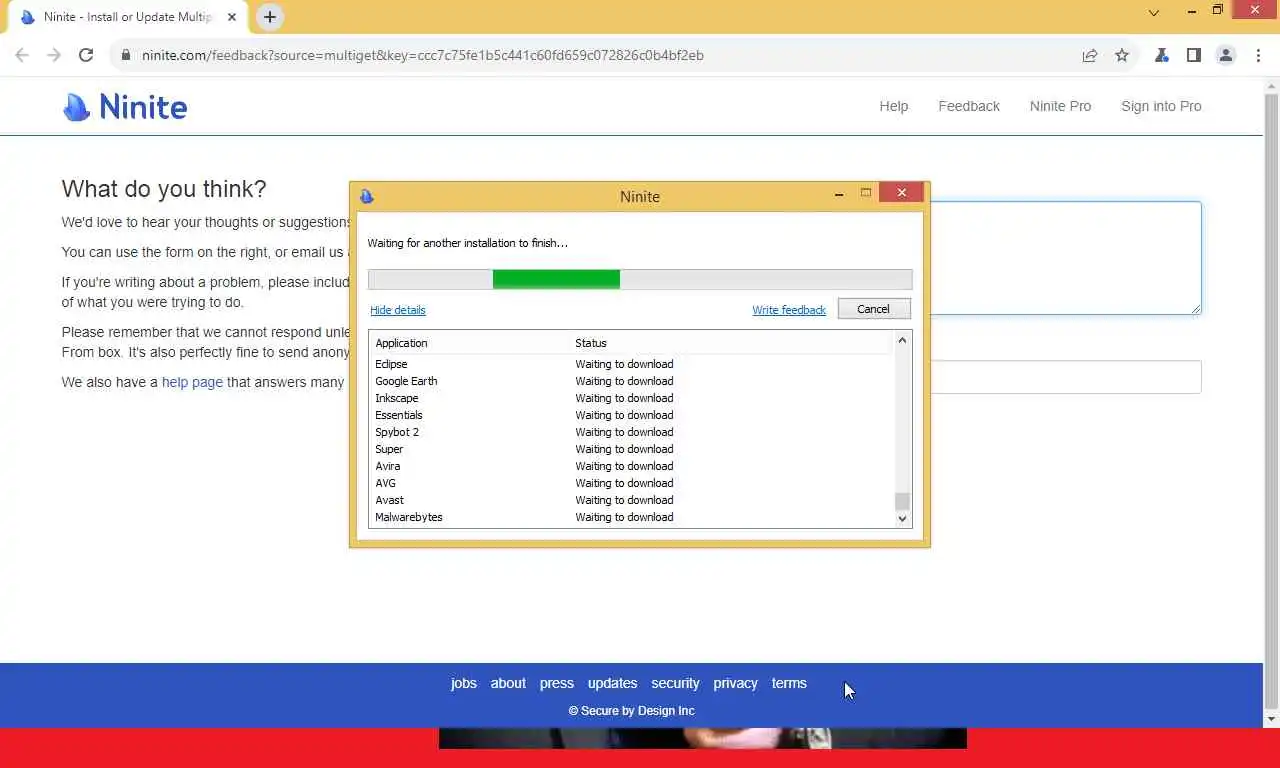Open the press footer link
Screen dimensions: 1280x768
[557, 683]
